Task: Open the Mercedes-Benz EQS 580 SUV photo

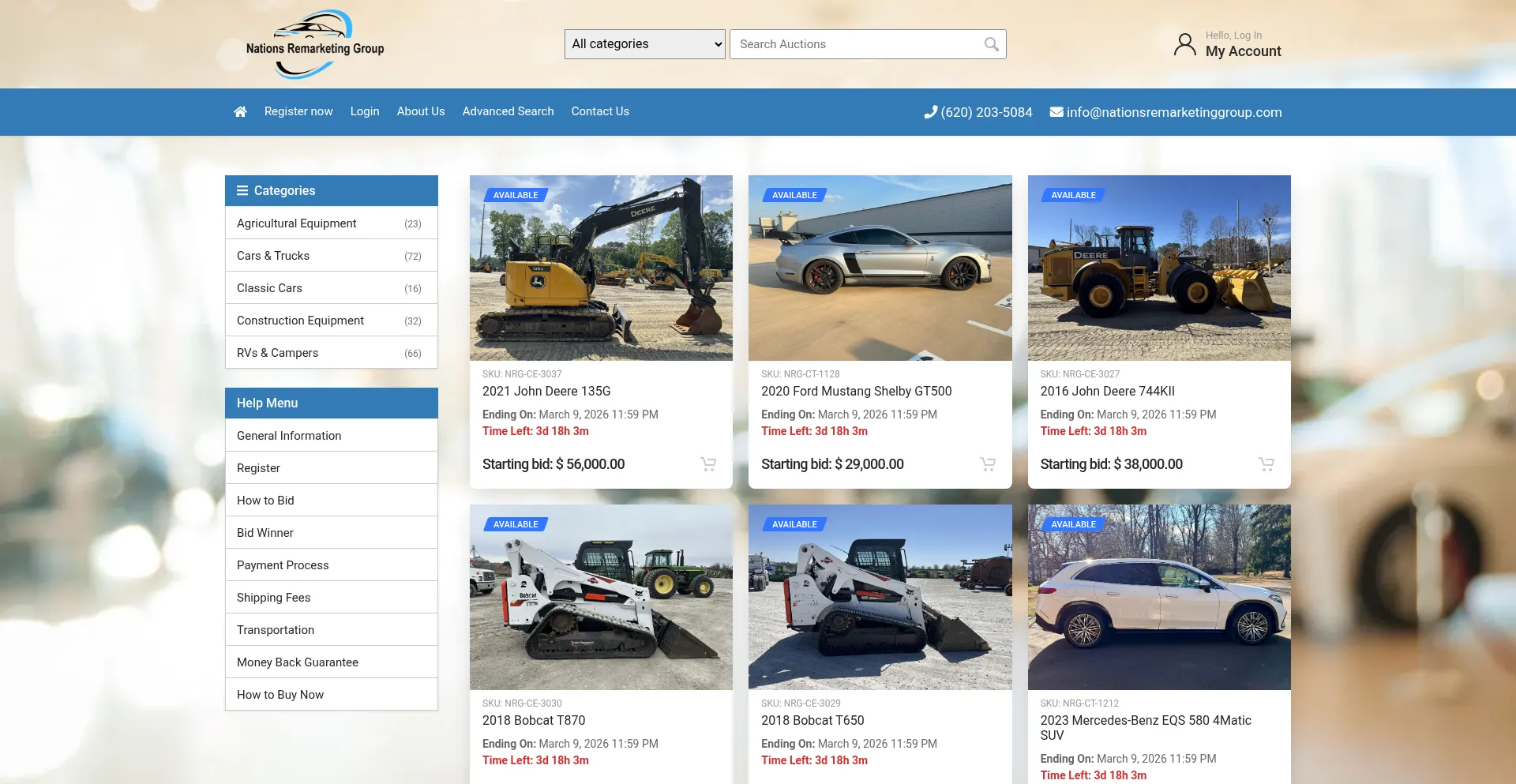Action: pos(1159,598)
